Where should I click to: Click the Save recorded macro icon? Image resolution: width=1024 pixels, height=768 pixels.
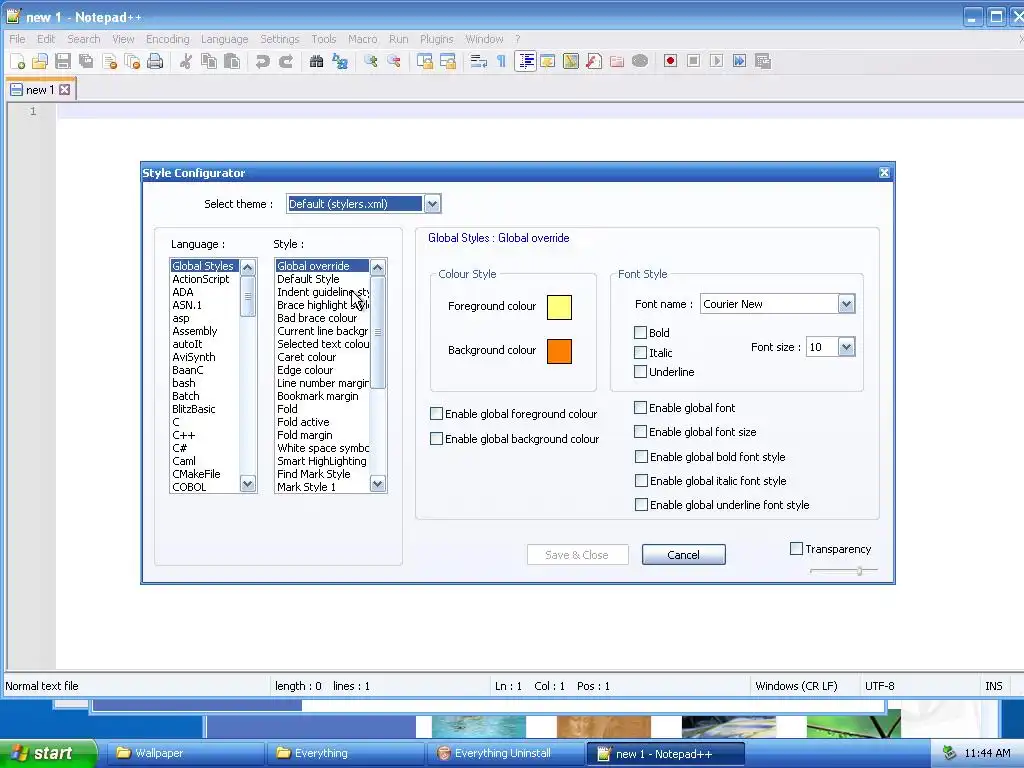pos(763,61)
